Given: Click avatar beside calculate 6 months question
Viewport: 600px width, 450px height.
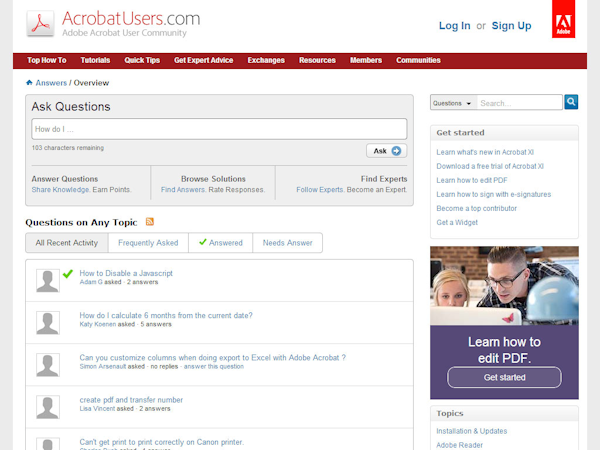Looking at the screenshot, I should (47, 323).
